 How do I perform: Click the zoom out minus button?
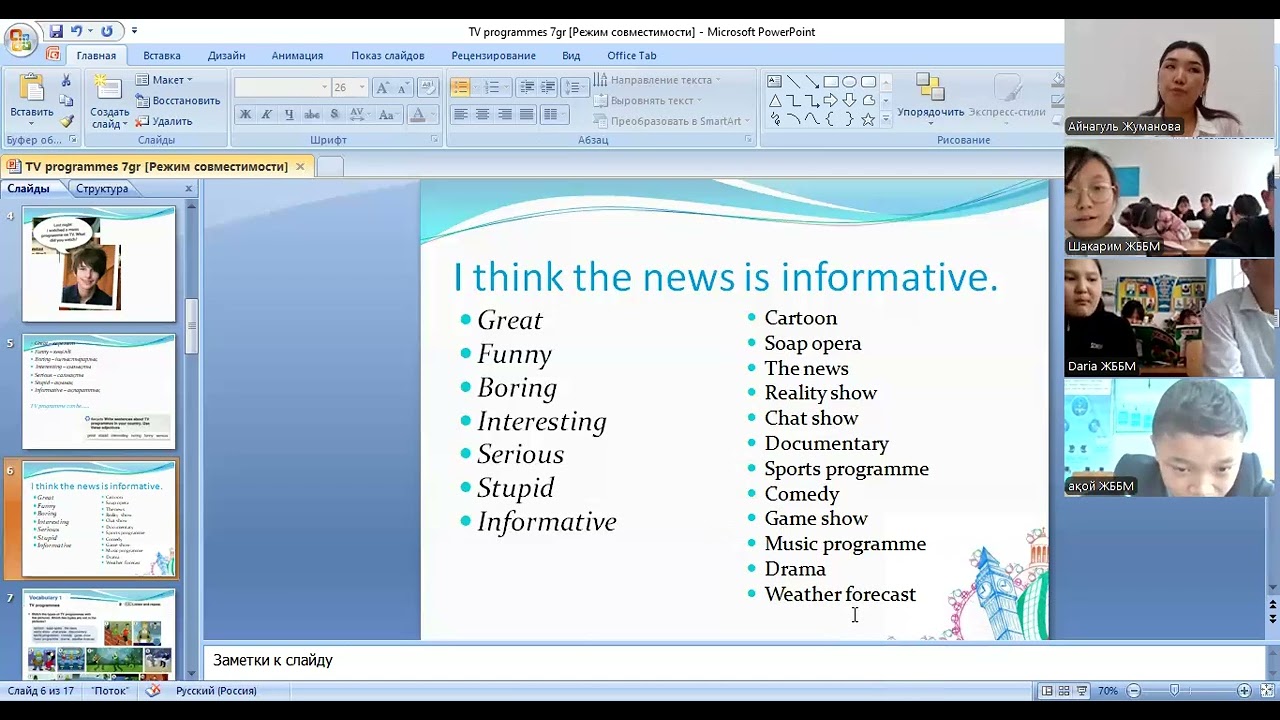pyautogui.click(x=1134, y=690)
